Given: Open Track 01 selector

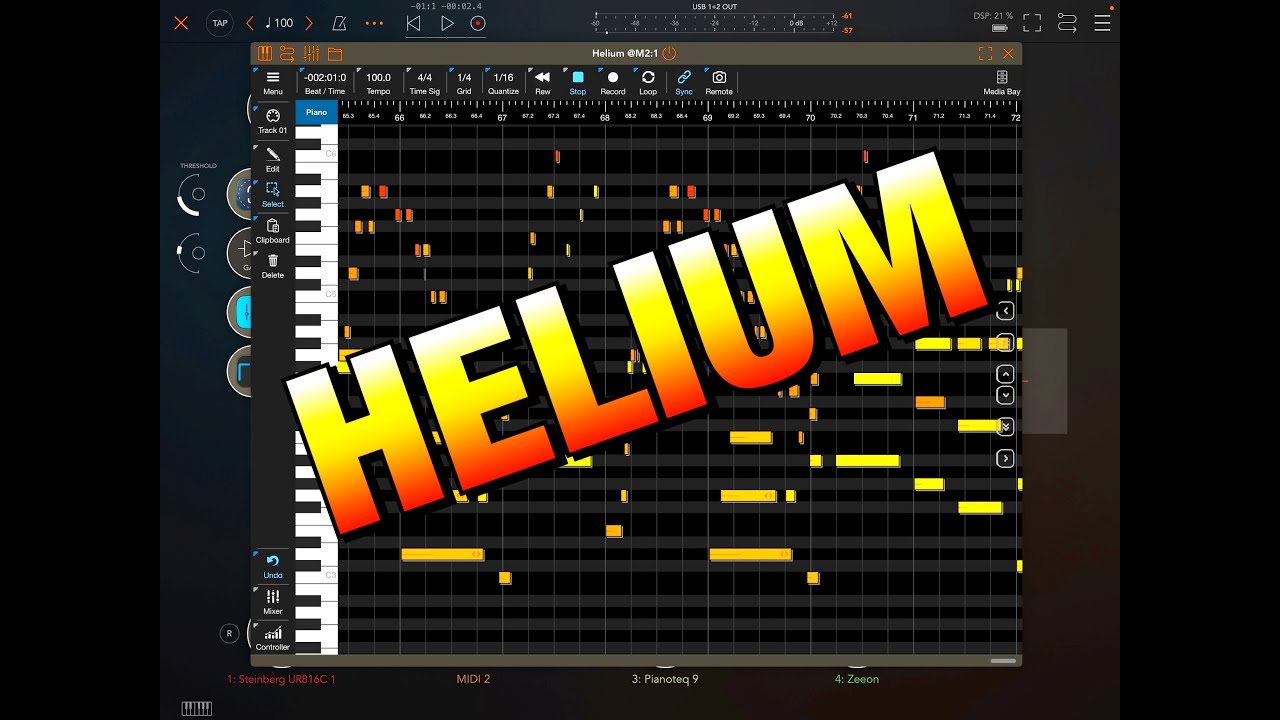Looking at the screenshot, I should [273, 121].
